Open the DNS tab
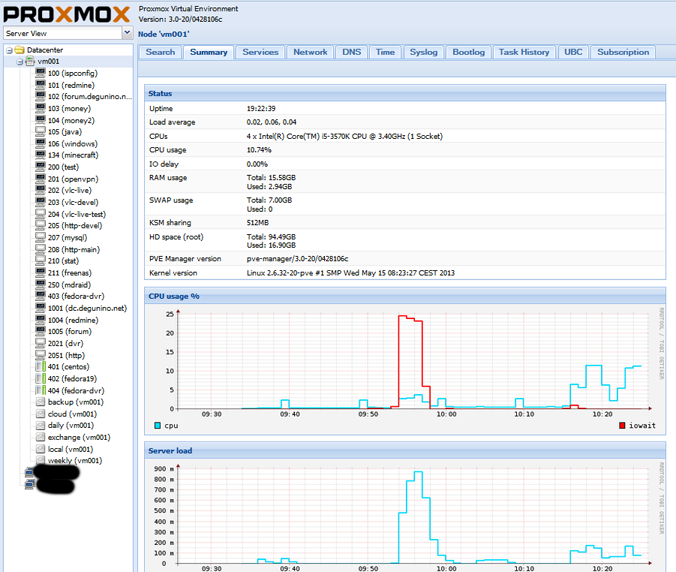This screenshot has width=676, height=572. (351, 52)
